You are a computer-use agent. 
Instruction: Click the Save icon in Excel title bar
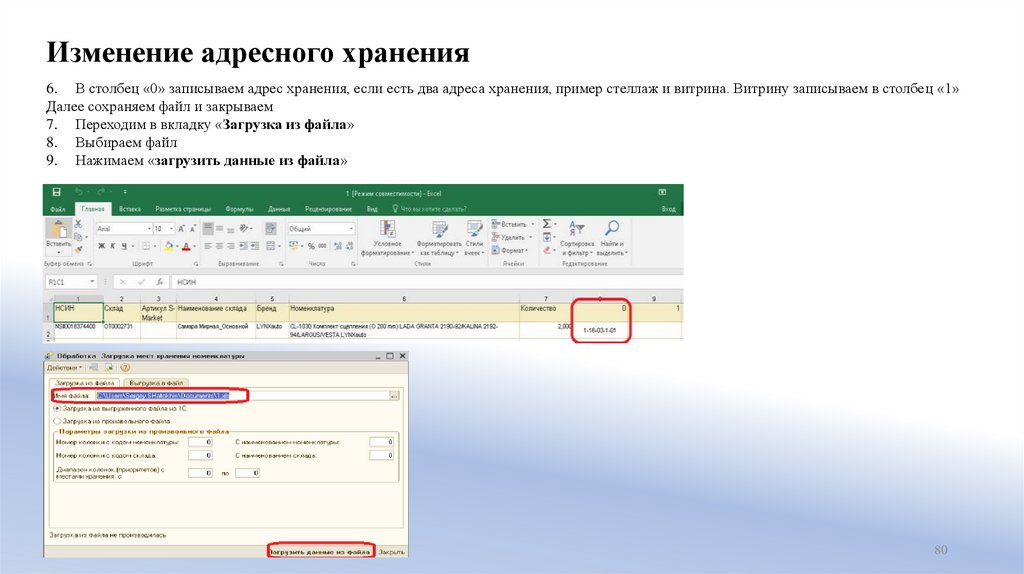coord(57,192)
